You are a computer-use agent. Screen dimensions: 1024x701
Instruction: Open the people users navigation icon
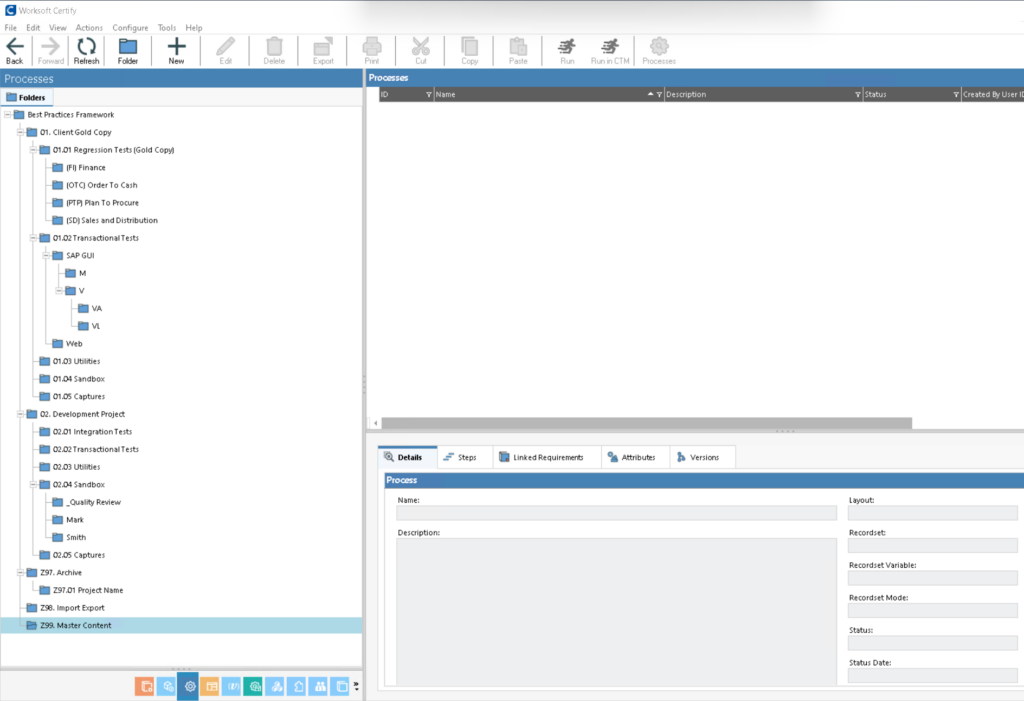[319, 686]
